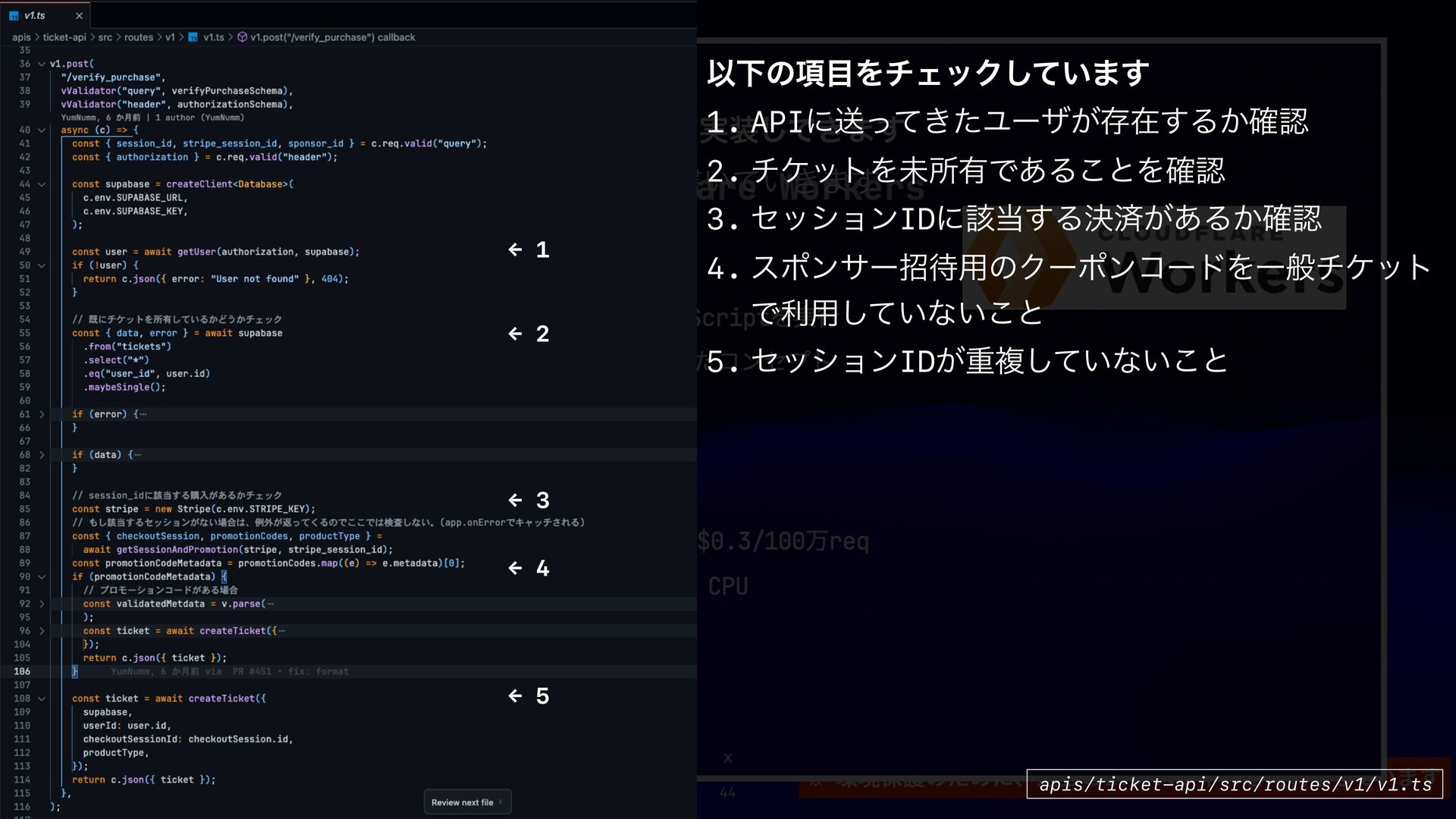
Task: Expand the folded if (error) block
Action: point(42,415)
